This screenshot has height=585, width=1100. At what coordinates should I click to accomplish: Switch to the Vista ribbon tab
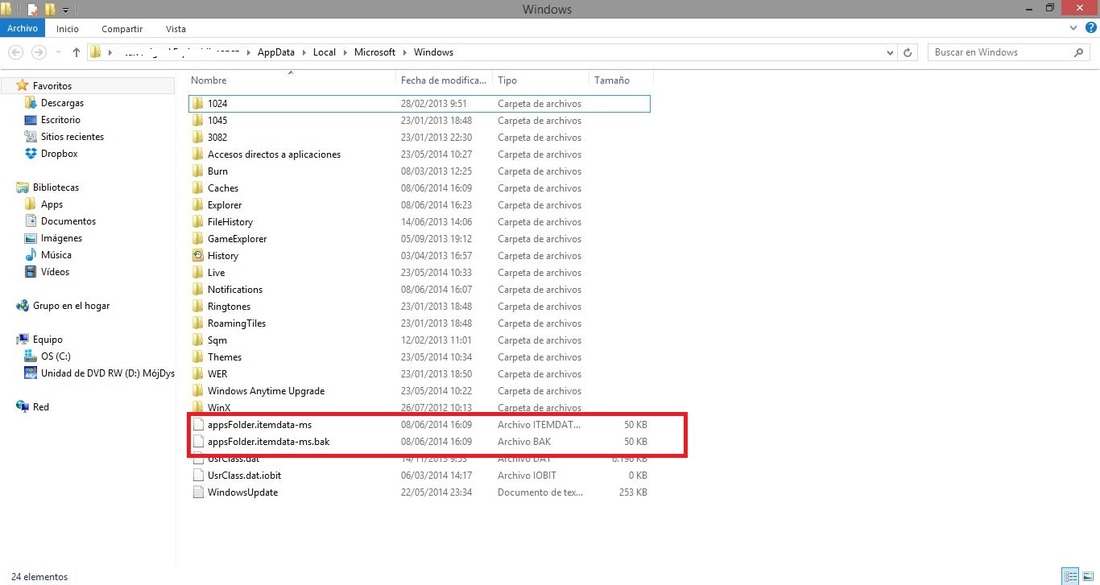(x=175, y=29)
